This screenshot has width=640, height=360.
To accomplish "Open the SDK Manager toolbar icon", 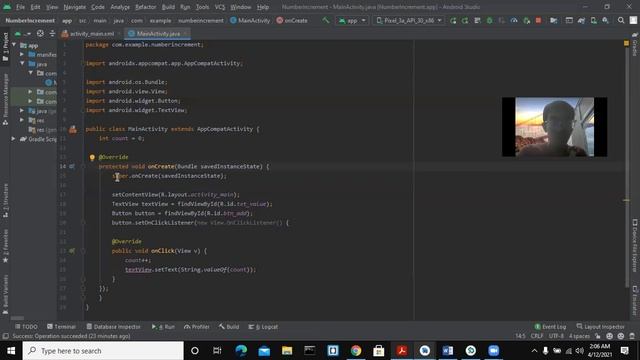I will pos(605,20).
